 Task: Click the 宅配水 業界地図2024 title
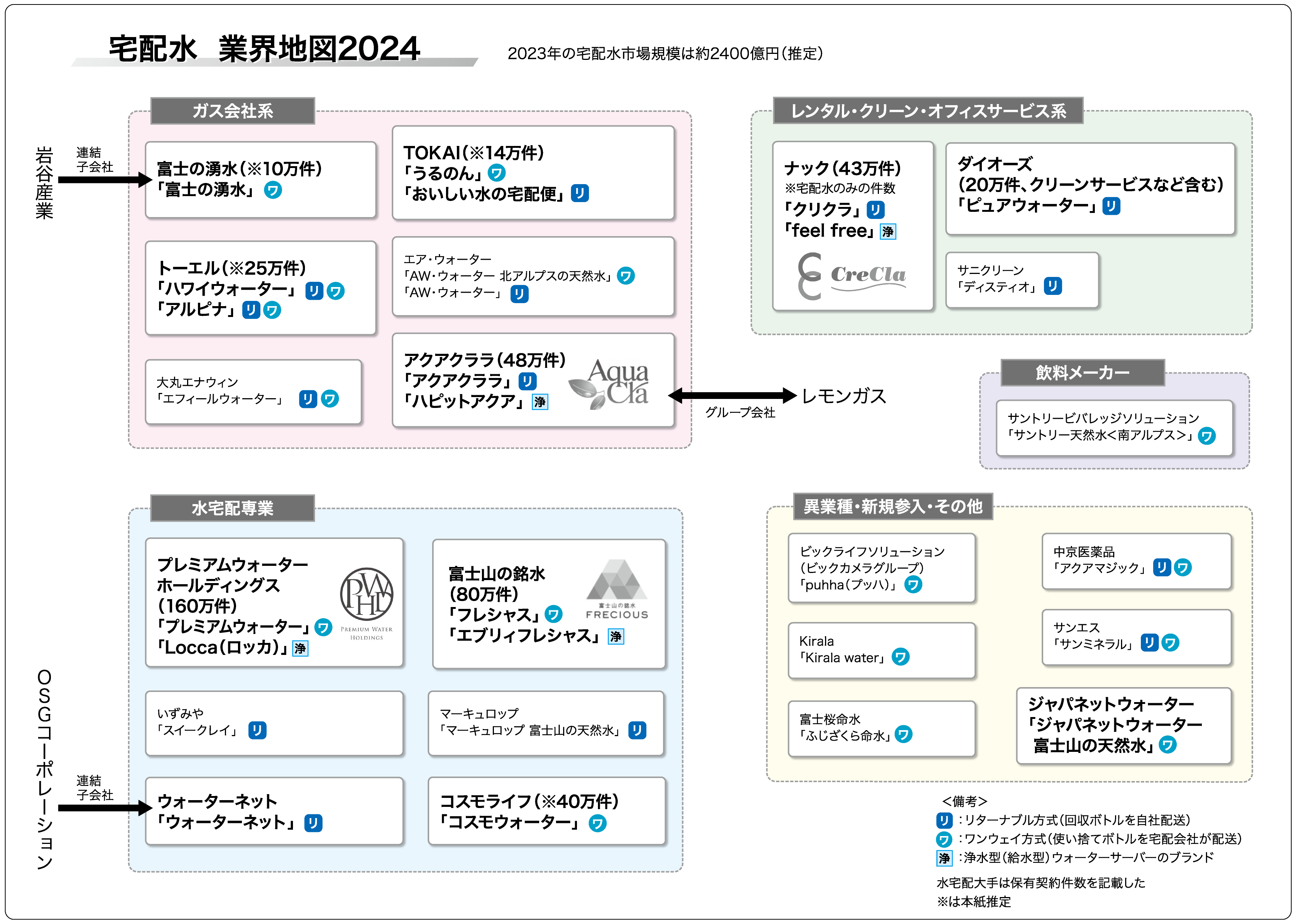coord(265,49)
